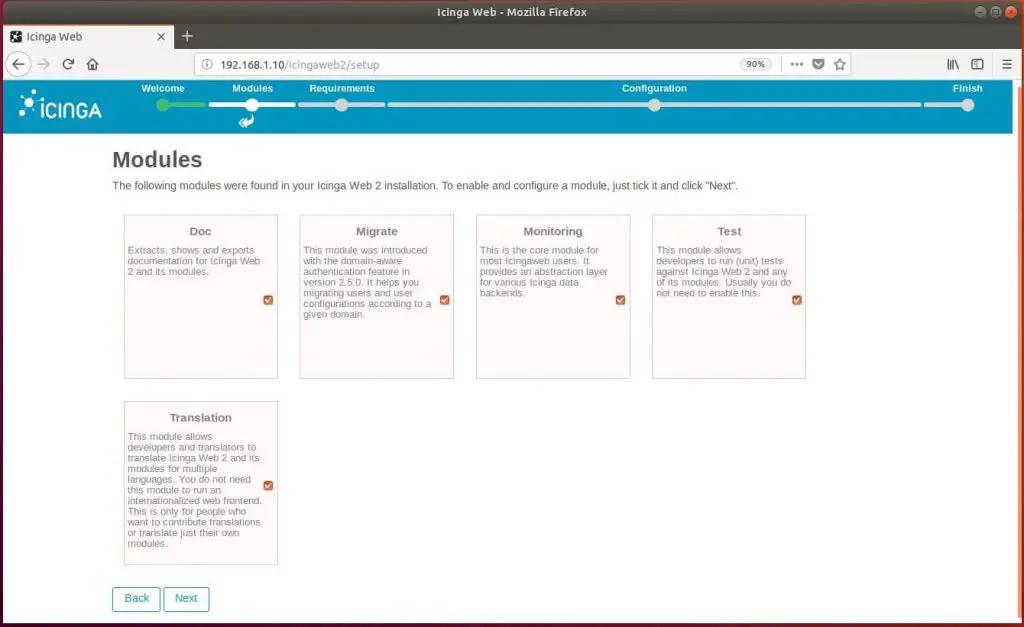This screenshot has height=627, width=1024.
Task: Click the Icinga Web tab favicon
Action: tap(16, 37)
